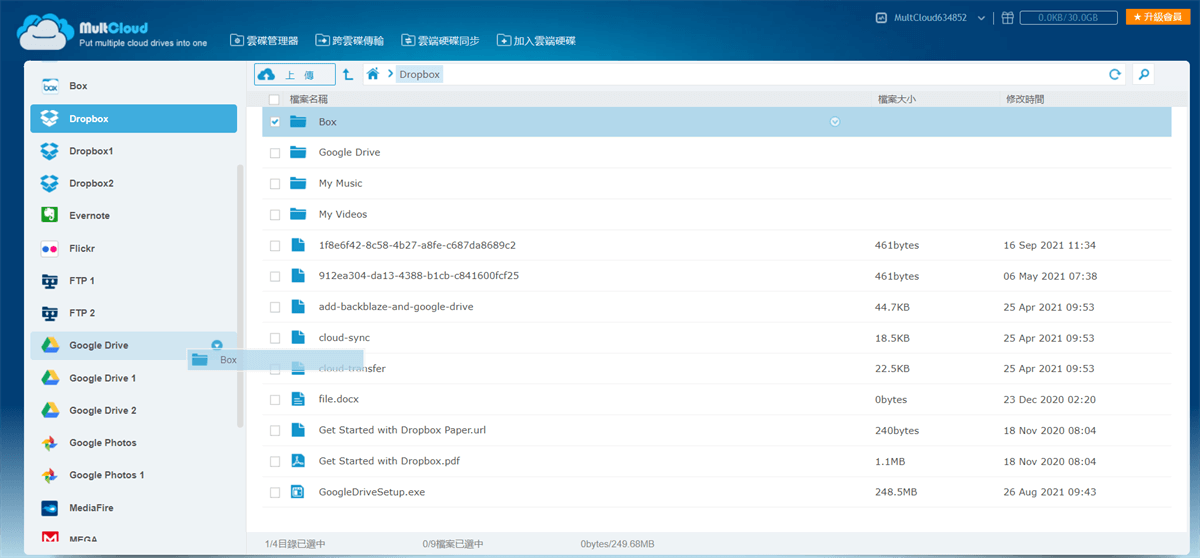This screenshot has width=1200, height=558.
Task: Check the GoogleDriveSetup.exe checkbox
Action: click(x=274, y=492)
